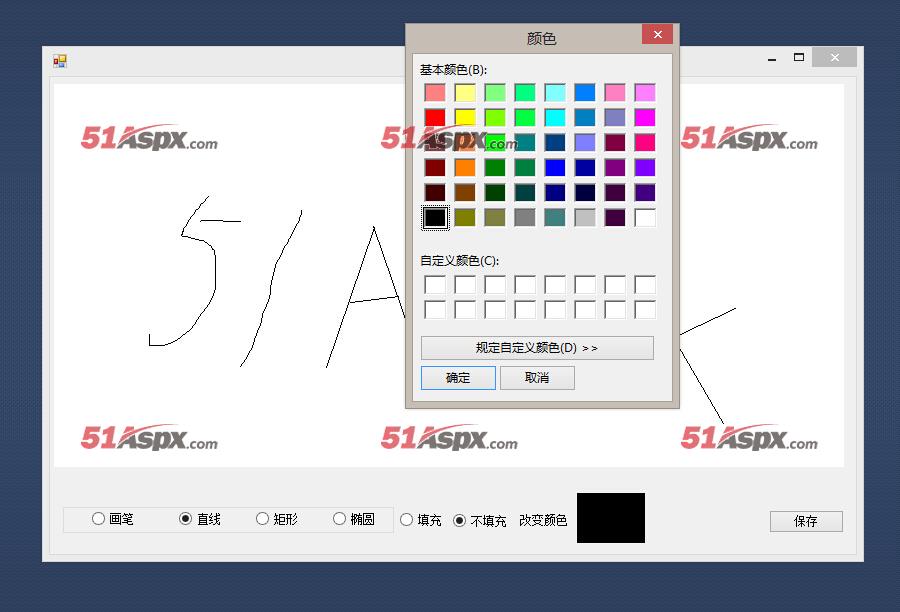Click the 颜色 dialog title text

click(x=541, y=38)
